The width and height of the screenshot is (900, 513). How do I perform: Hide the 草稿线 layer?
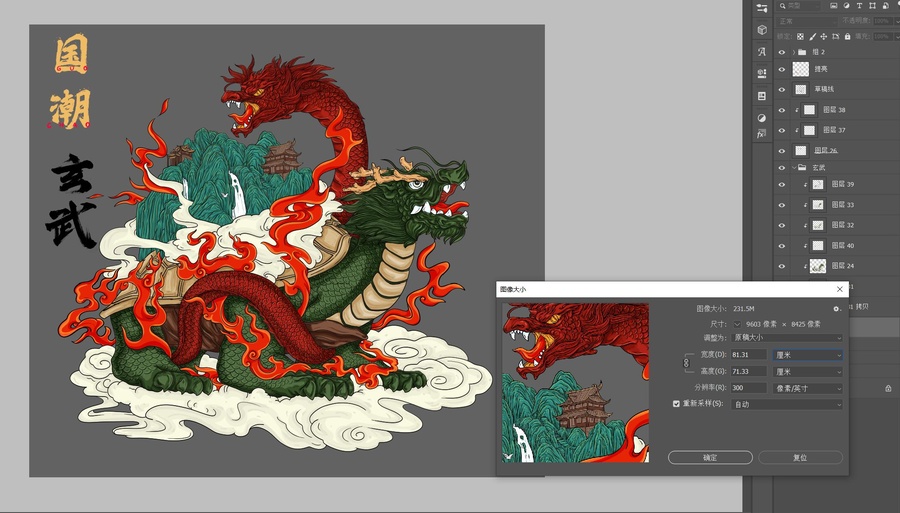(x=782, y=90)
